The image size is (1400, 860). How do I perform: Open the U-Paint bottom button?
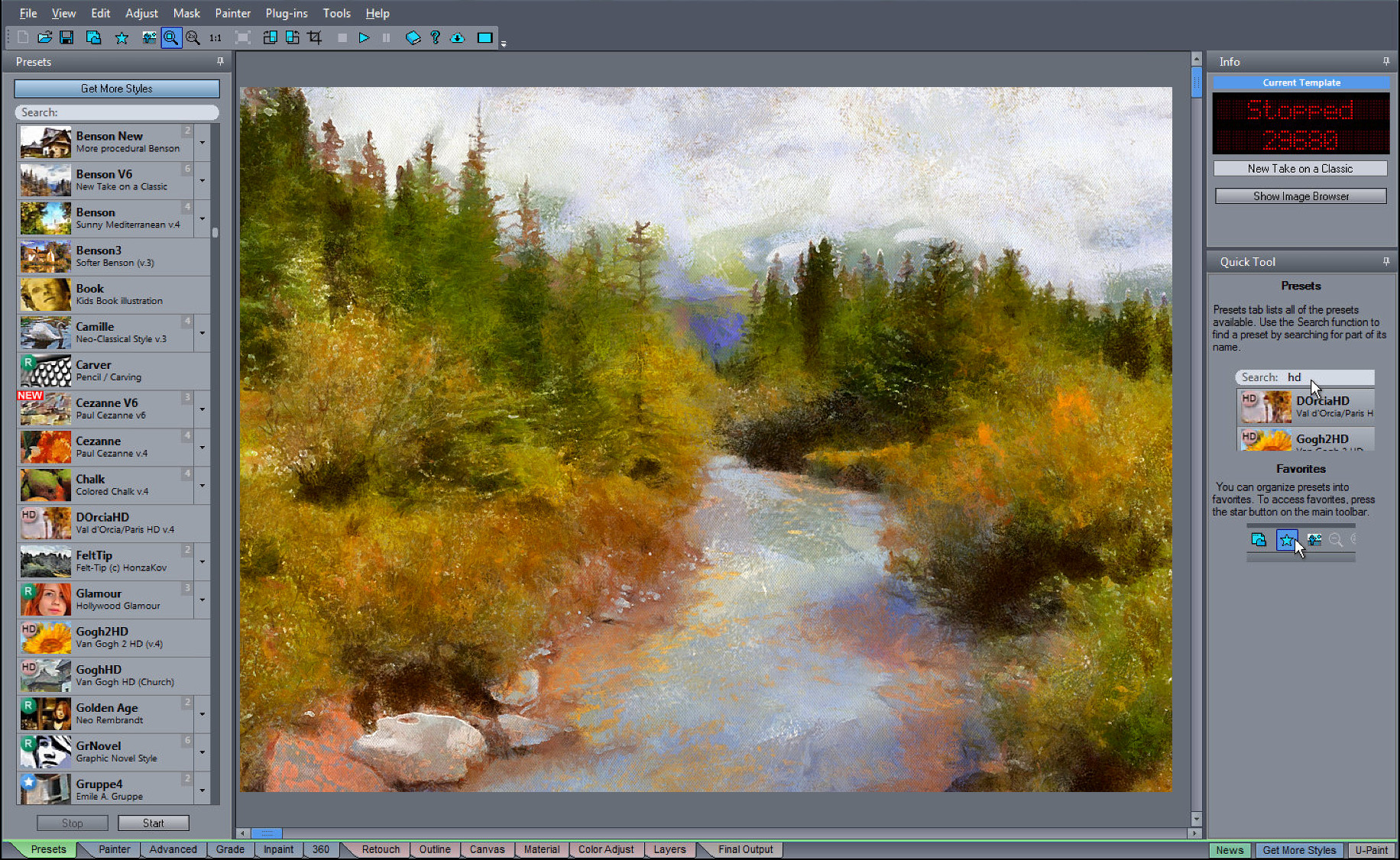pos(1371,850)
